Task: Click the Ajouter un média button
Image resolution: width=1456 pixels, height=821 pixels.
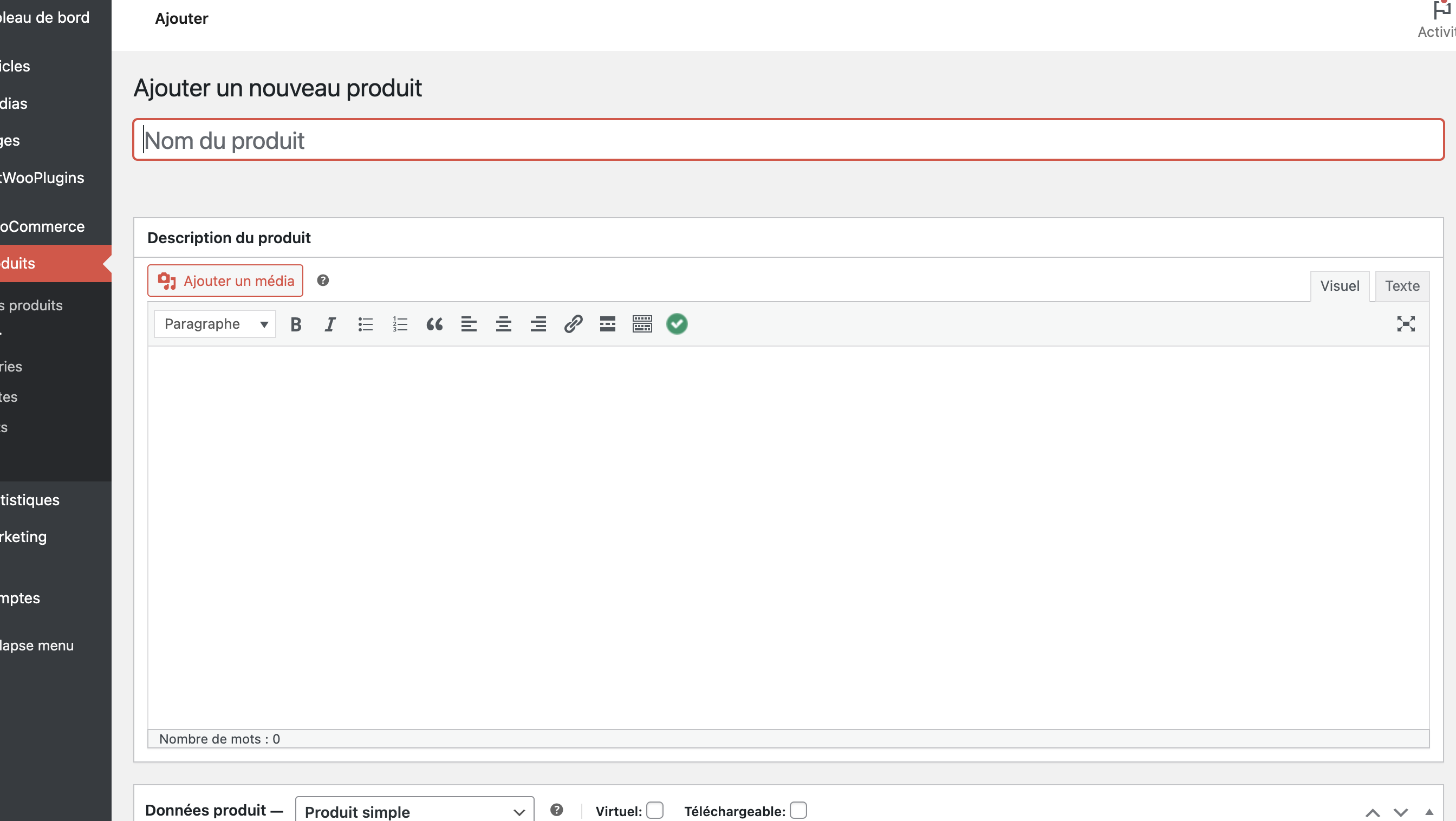Action: click(225, 281)
